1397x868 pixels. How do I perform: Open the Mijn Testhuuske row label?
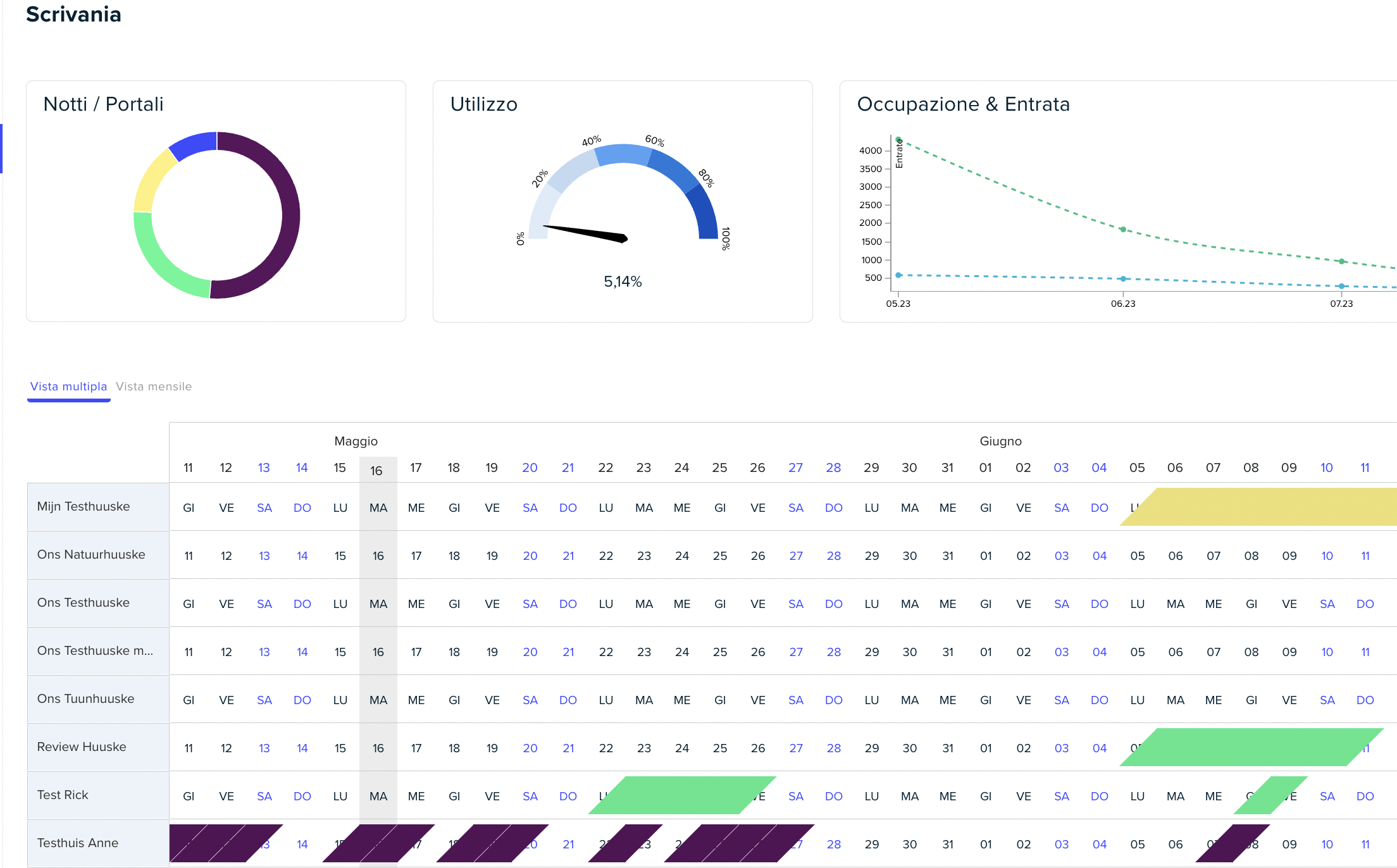point(84,507)
